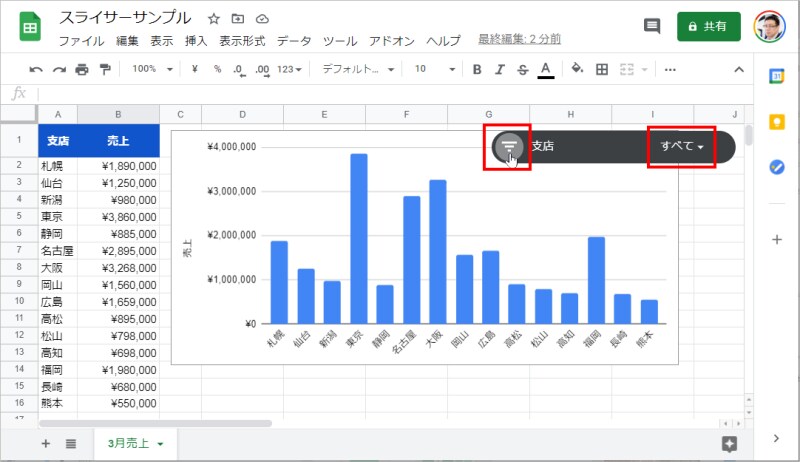
Task: Click the print icon
Action: point(82,69)
